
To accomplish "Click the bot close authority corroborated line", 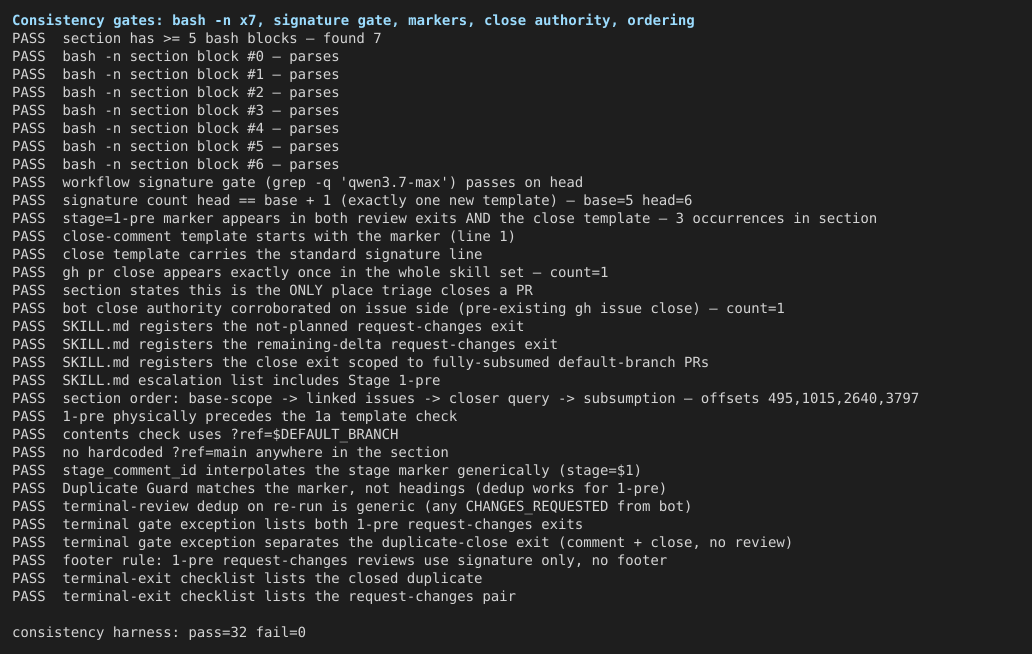I will 398,309.
